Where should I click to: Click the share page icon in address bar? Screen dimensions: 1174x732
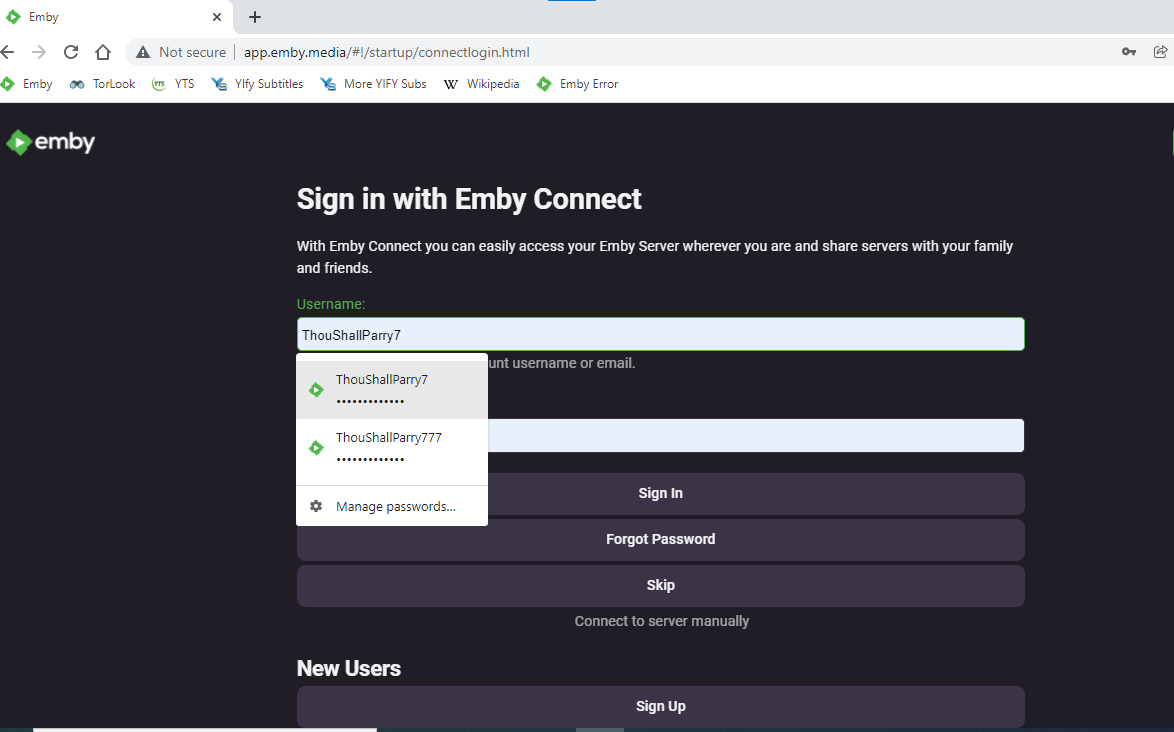tap(1160, 52)
